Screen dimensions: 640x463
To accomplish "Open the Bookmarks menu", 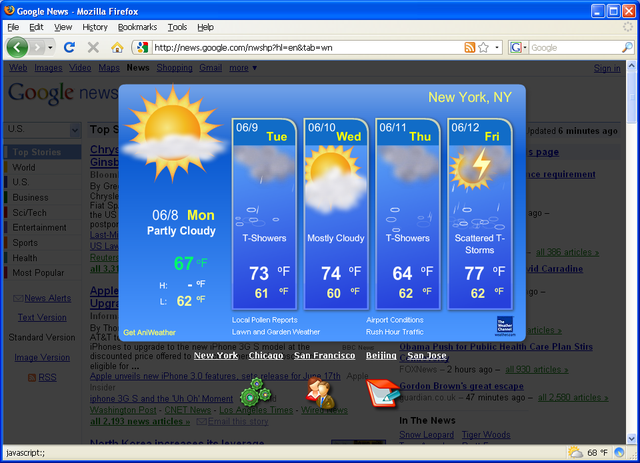I will point(137,27).
